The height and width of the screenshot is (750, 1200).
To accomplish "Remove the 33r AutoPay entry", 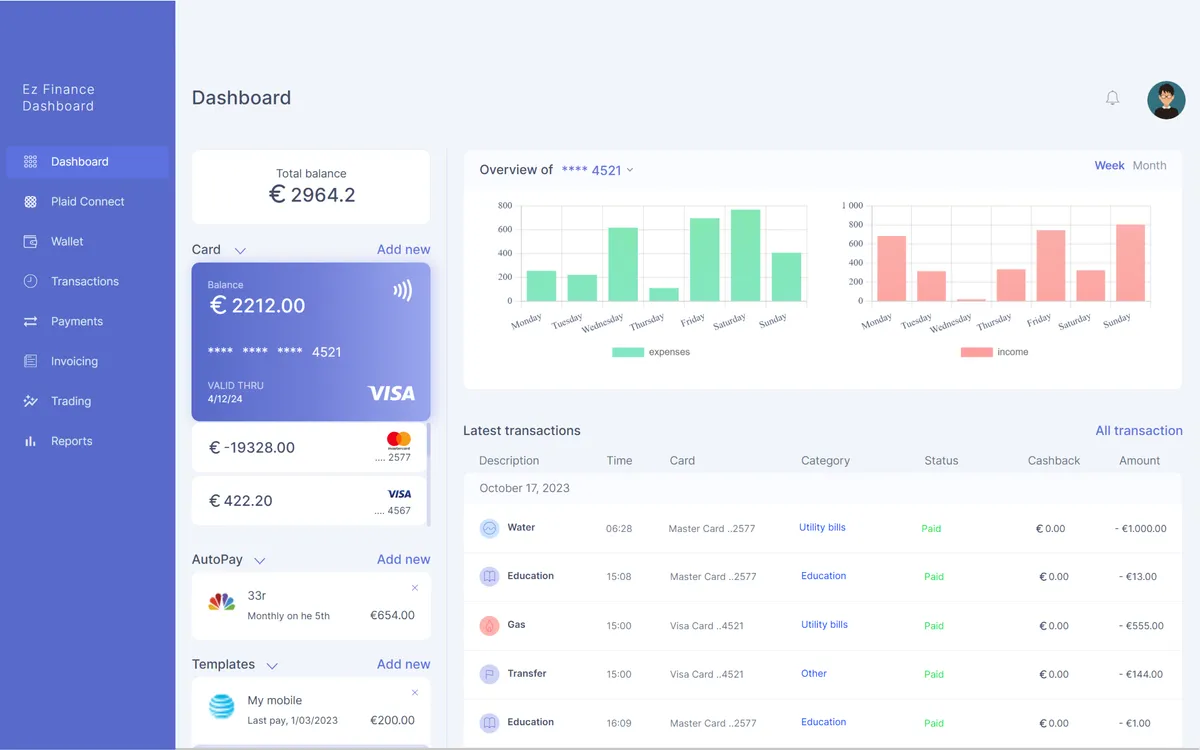I will tap(415, 587).
